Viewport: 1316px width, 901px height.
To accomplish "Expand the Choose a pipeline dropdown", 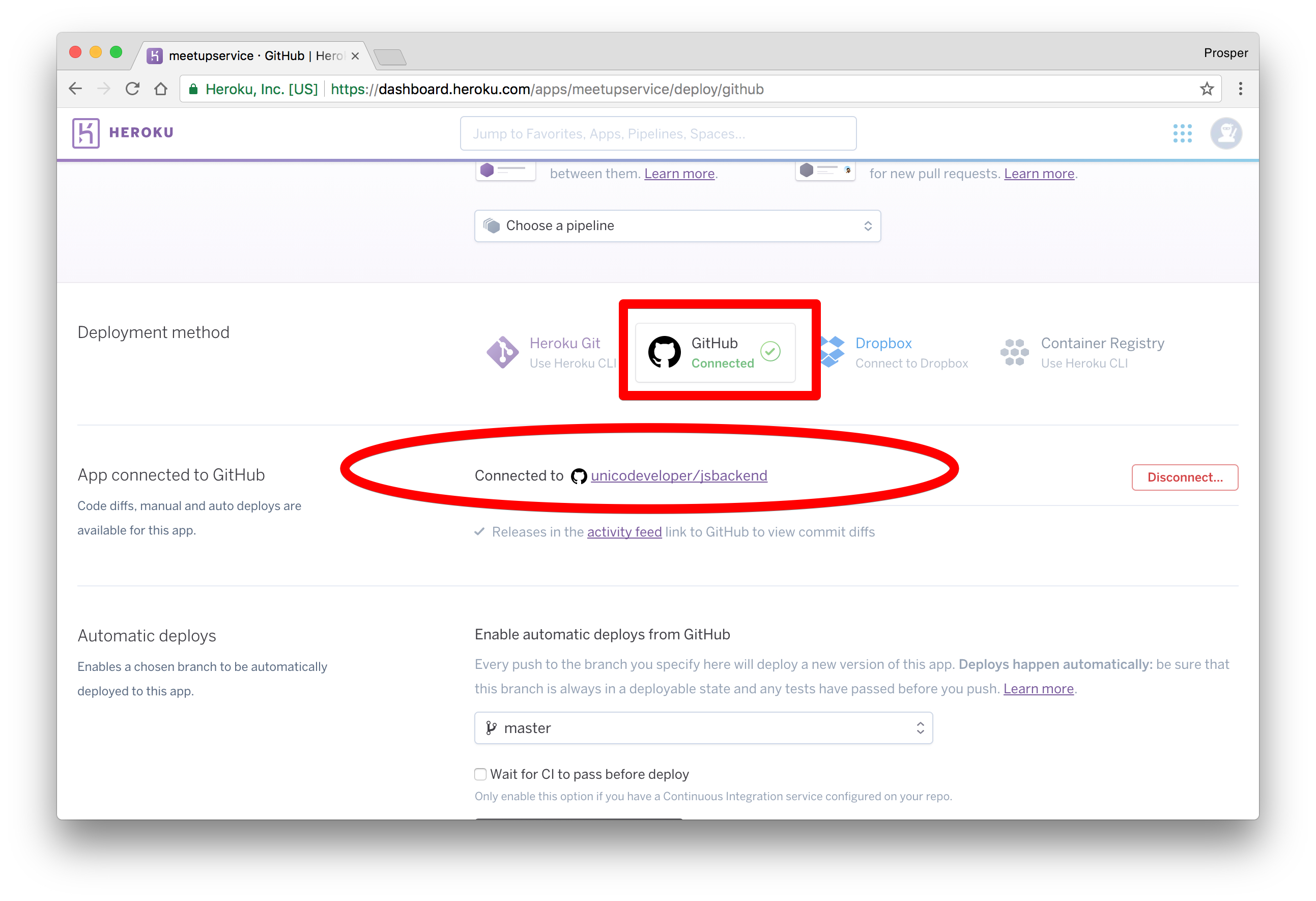I will pos(677,226).
